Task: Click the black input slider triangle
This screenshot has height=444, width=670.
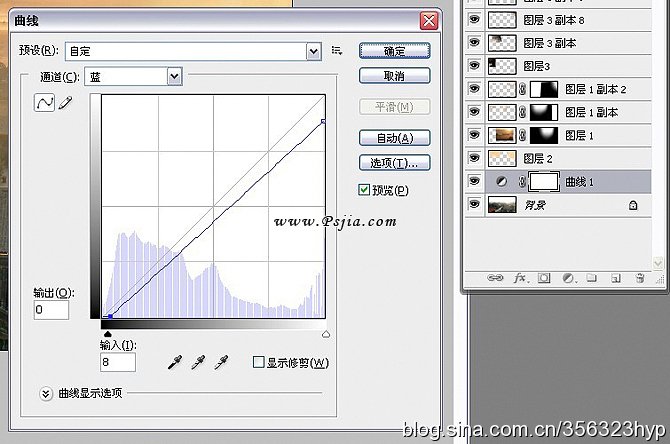Action: (108, 334)
